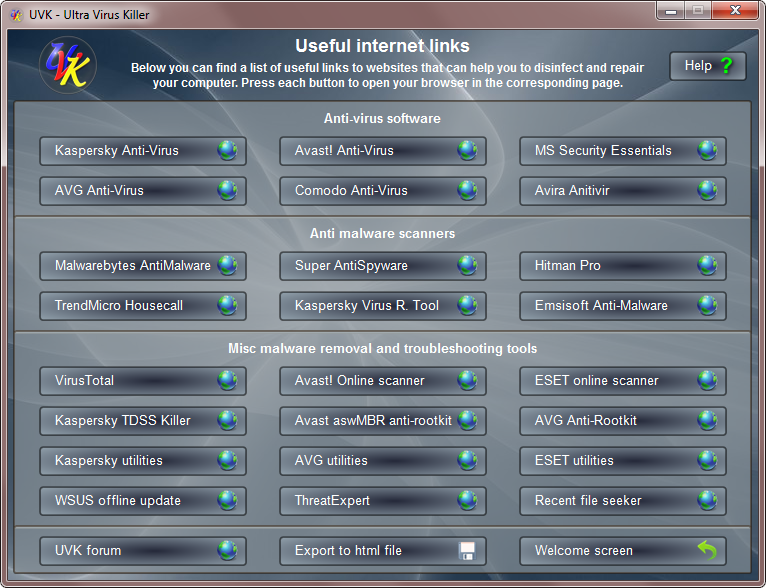Open MS Security Essentials website

coord(622,151)
